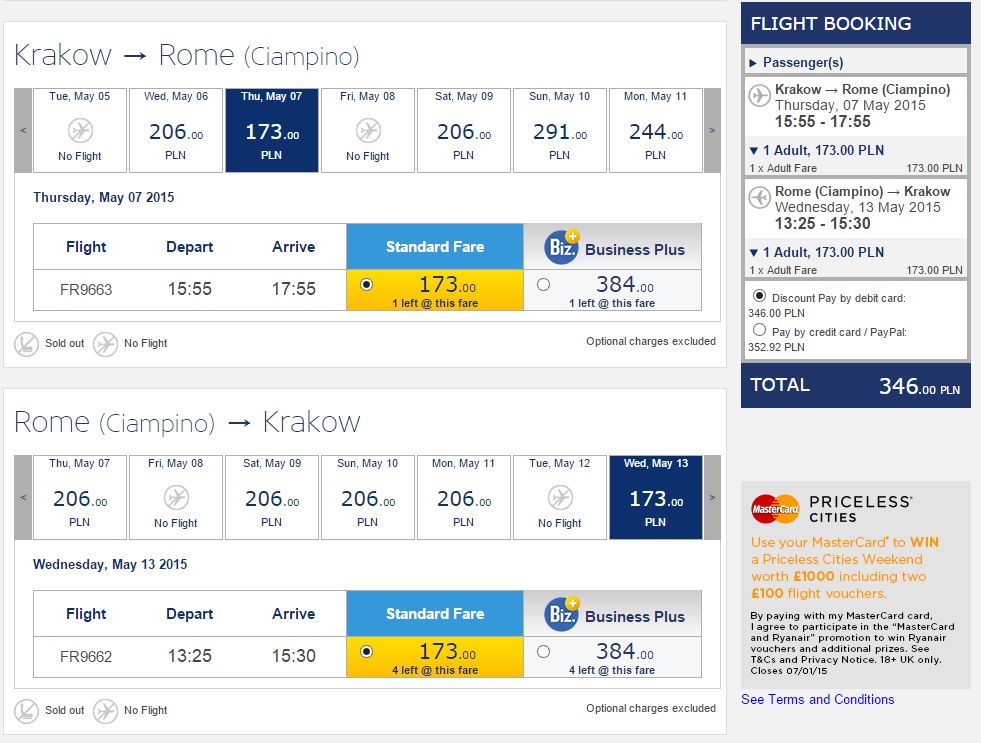Click the MasterCard logo in promotion

pyautogui.click(x=775, y=509)
